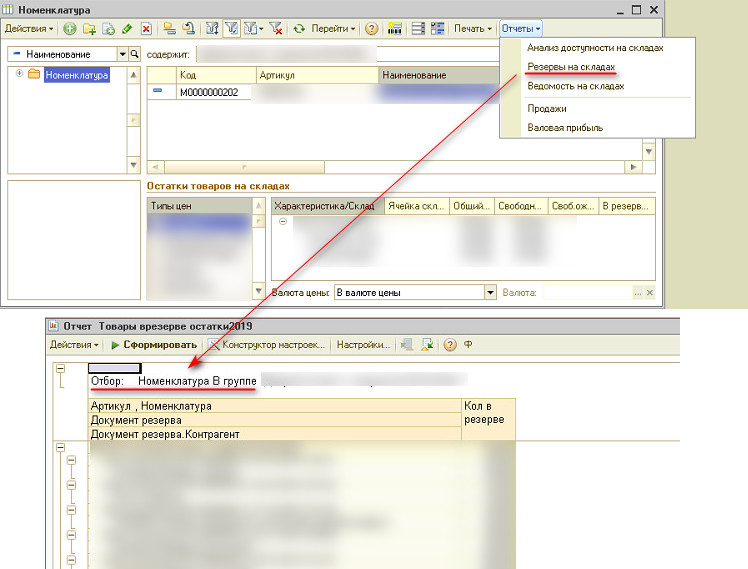Image resolution: width=748 pixels, height=569 pixels.
Task: Click the red Mark for deletion icon
Action: tap(146, 29)
